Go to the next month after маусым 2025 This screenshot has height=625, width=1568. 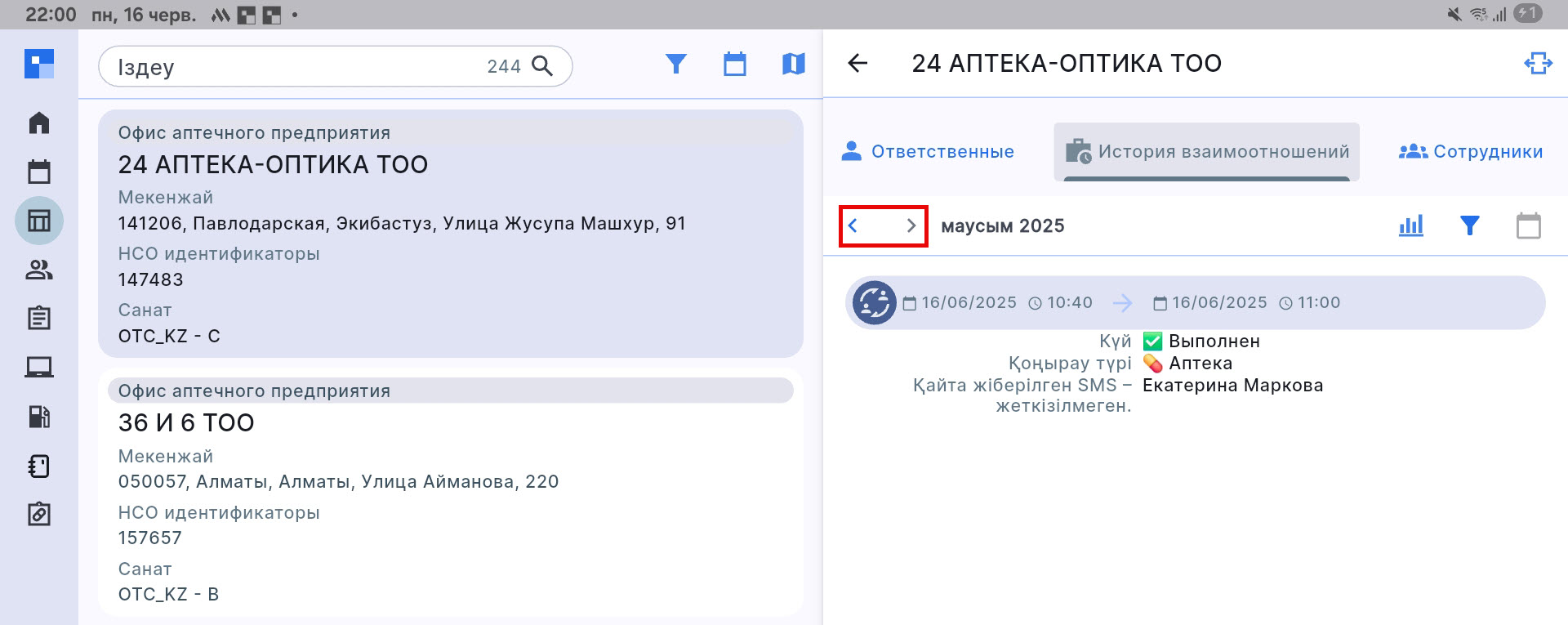point(911,225)
